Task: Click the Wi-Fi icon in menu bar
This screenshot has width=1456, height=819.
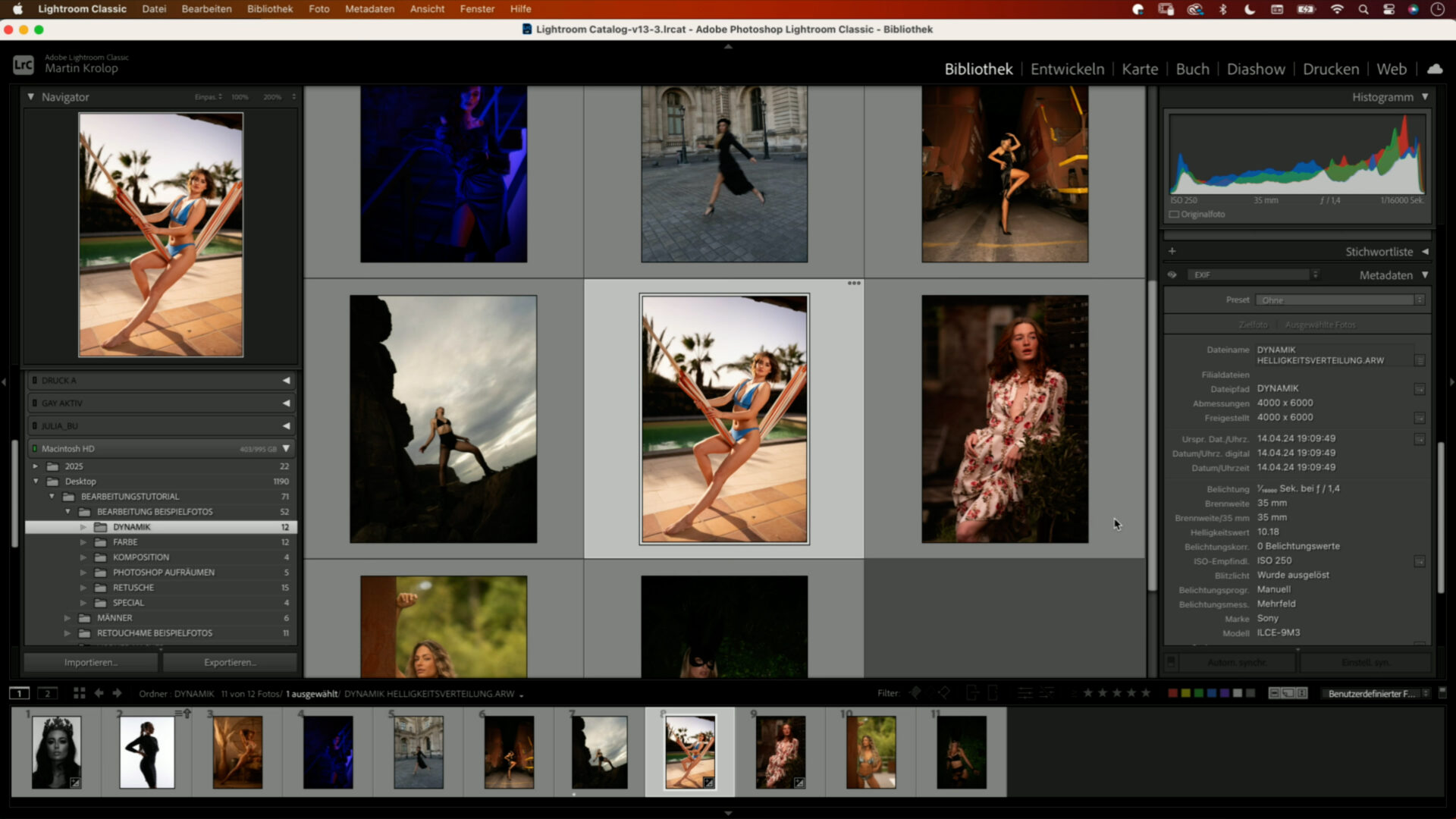Action: pyautogui.click(x=1337, y=9)
